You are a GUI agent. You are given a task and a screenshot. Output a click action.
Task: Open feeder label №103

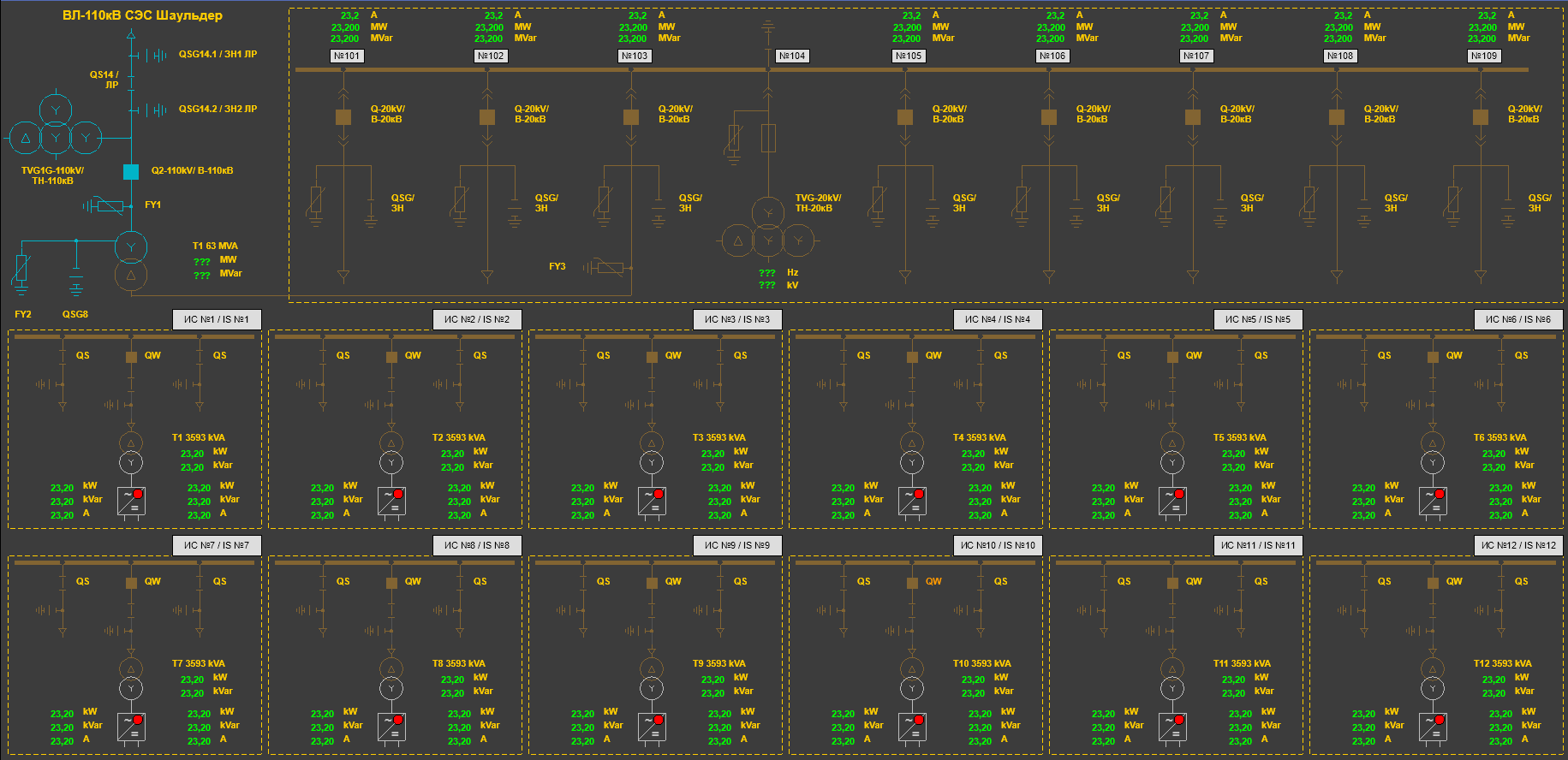pyautogui.click(x=635, y=56)
